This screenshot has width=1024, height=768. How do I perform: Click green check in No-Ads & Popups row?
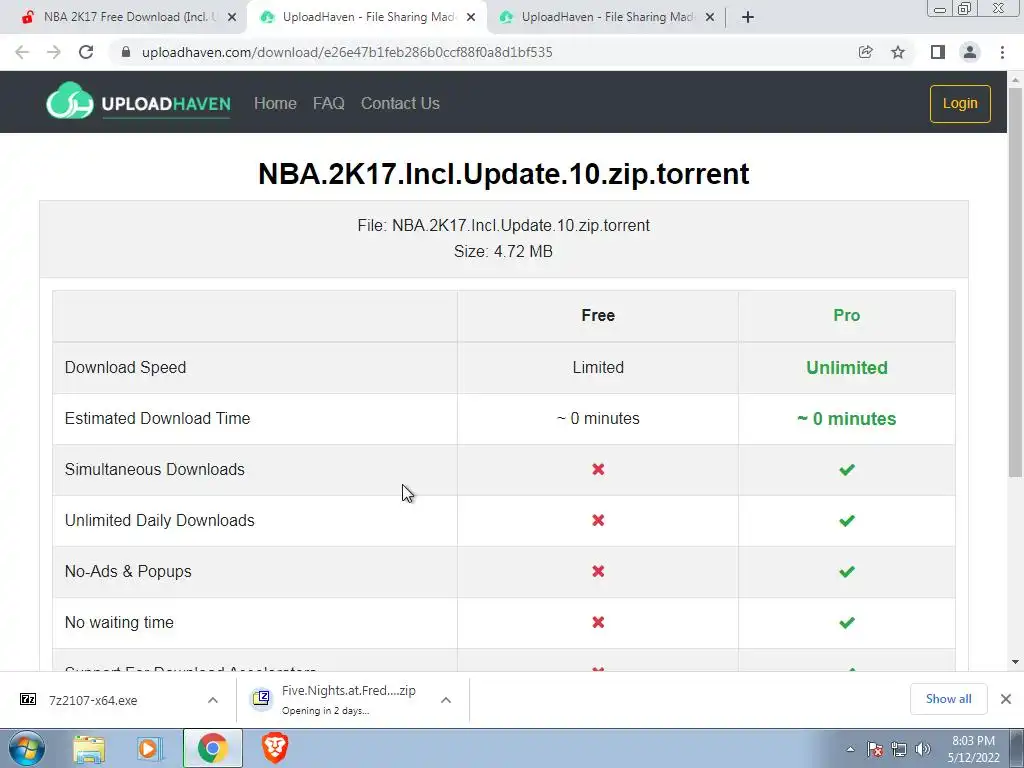(846, 571)
